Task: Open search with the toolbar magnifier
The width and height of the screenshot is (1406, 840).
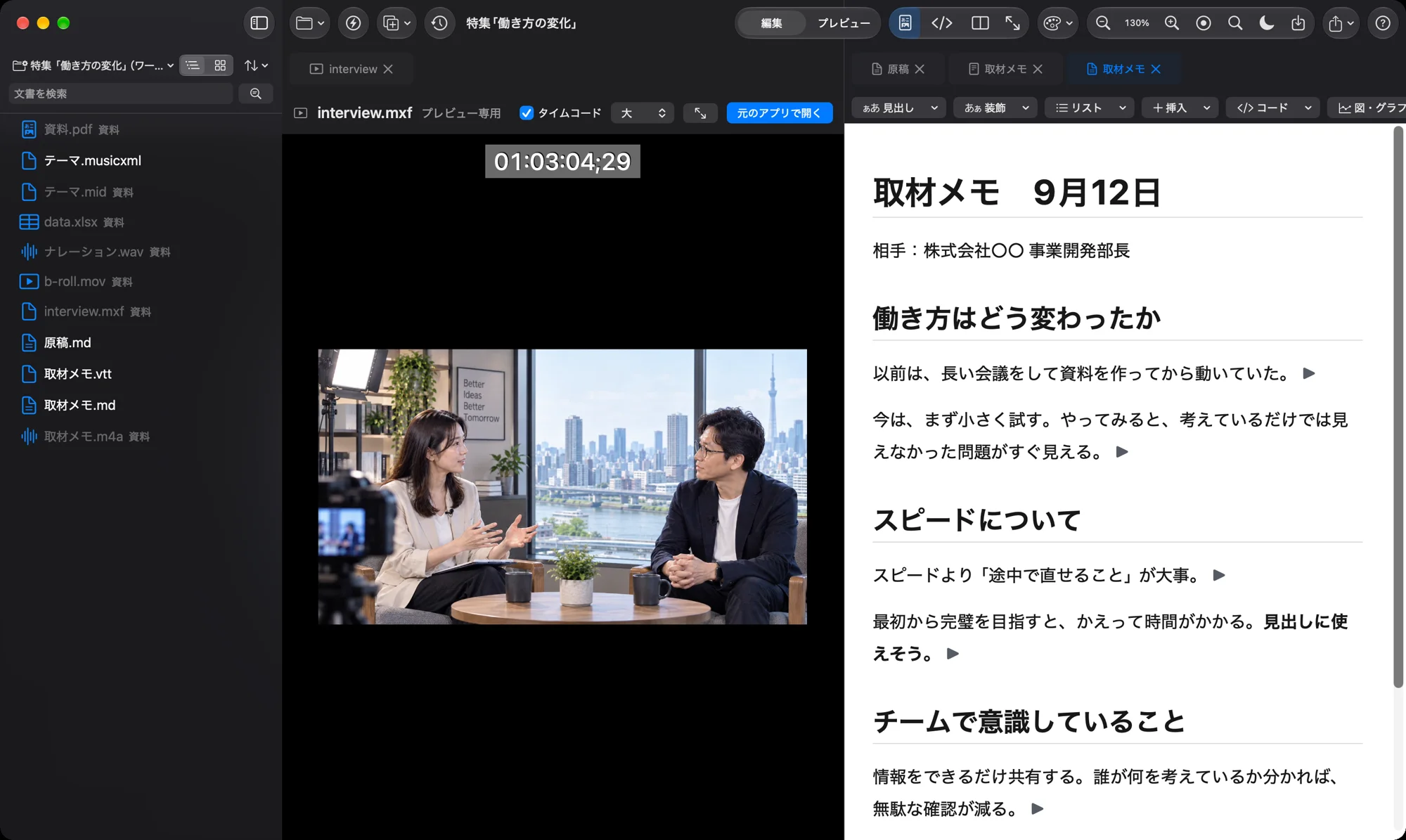Action: 1235,23
